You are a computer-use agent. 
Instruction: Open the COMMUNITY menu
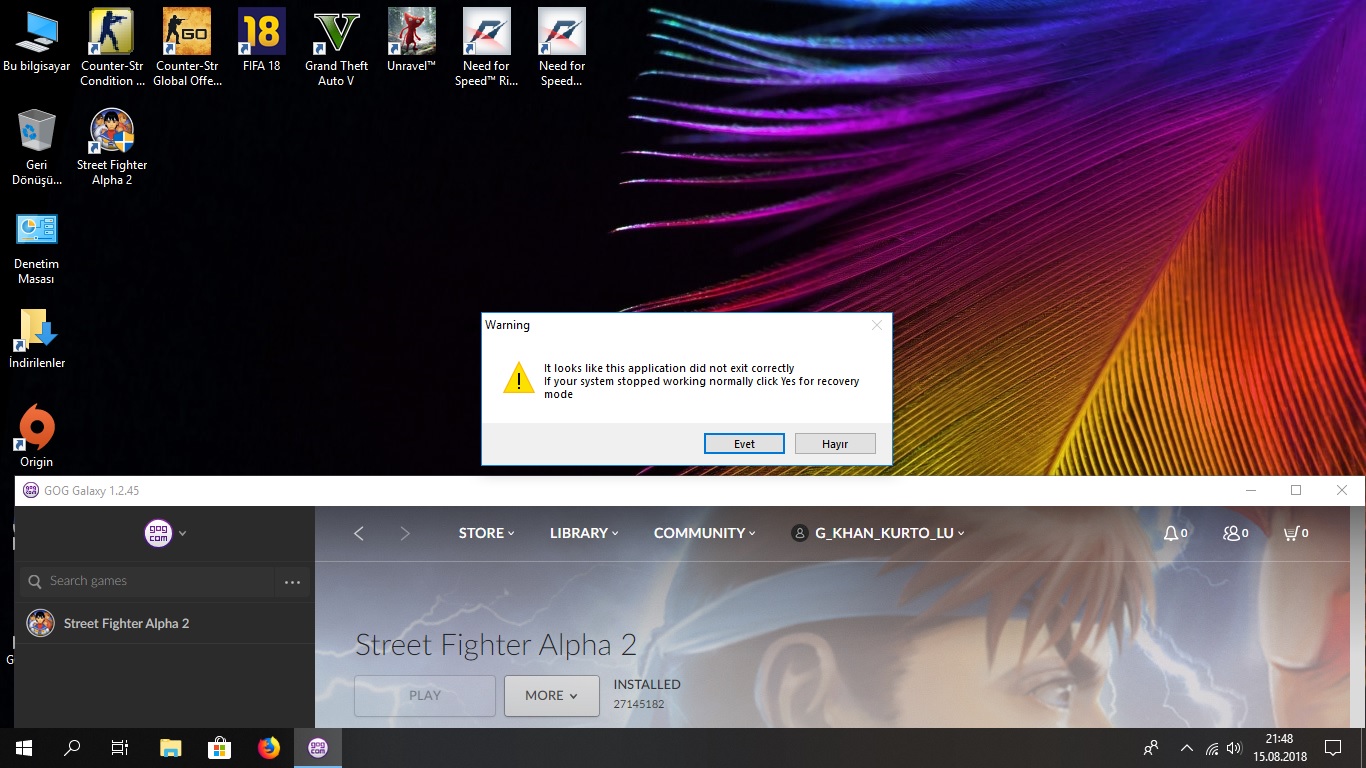[x=704, y=533]
